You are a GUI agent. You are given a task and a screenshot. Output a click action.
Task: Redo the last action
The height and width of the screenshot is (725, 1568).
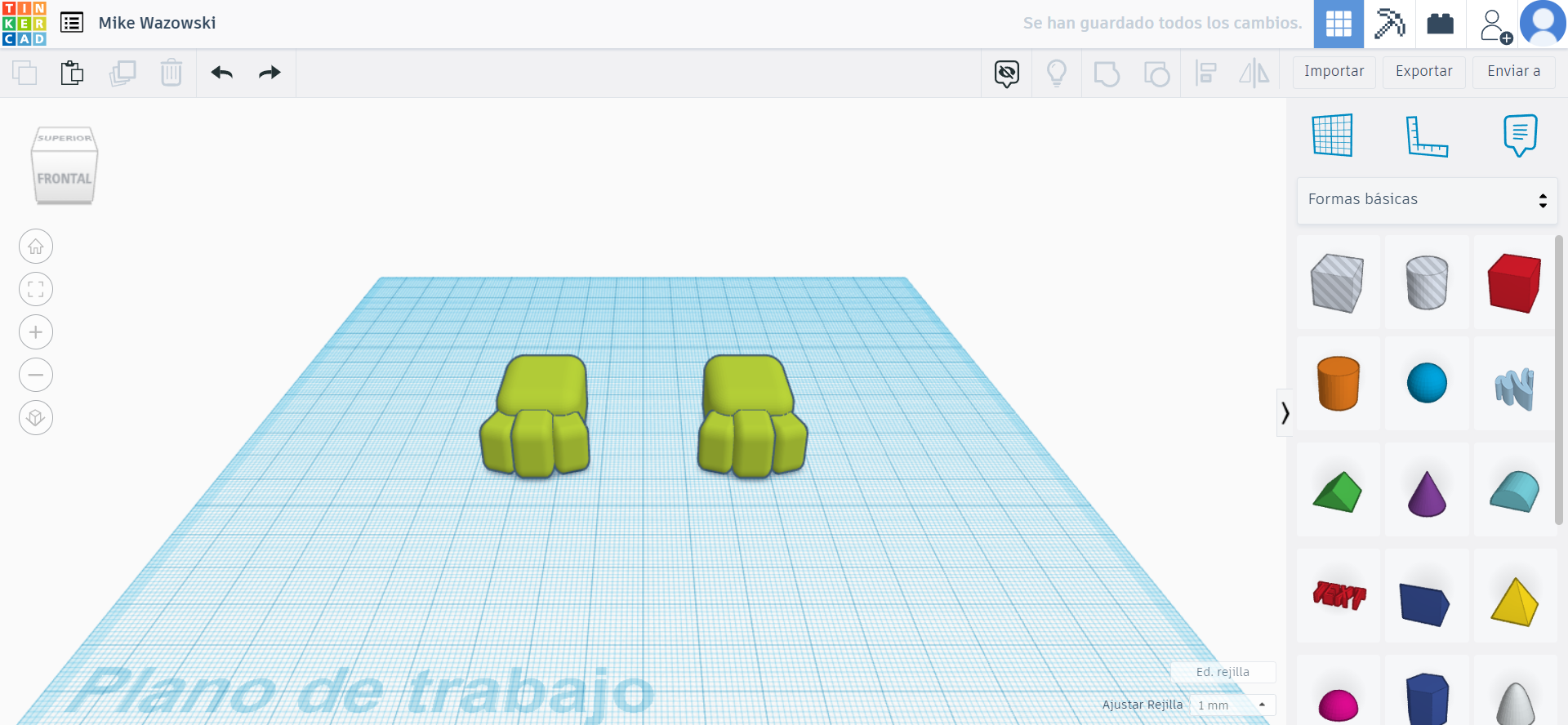tap(269, 73)
